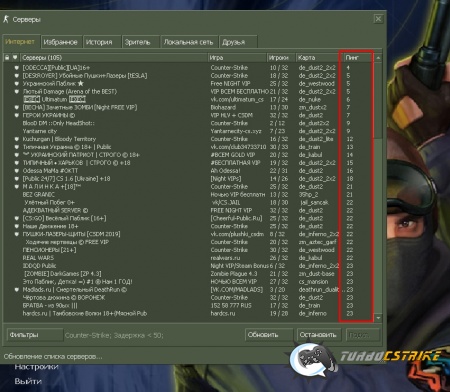Open the Локальная сеть tab
The width and height of the screenshot is (450, 392).
pyautogui.click(x=189, y=42)
